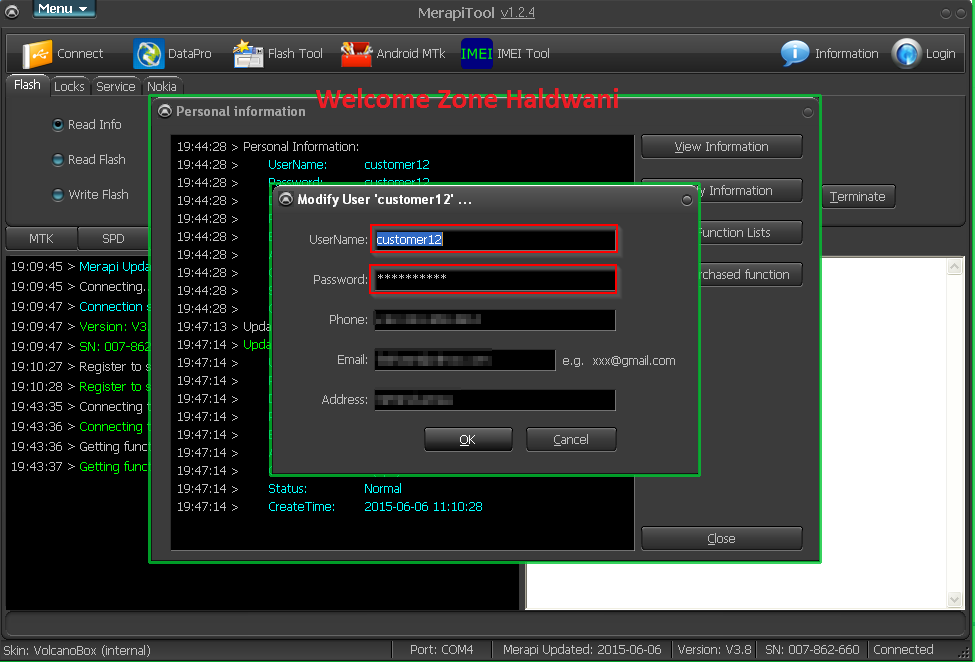Click the Skin: VolcanoBox (internal) status text

(76, 650)
